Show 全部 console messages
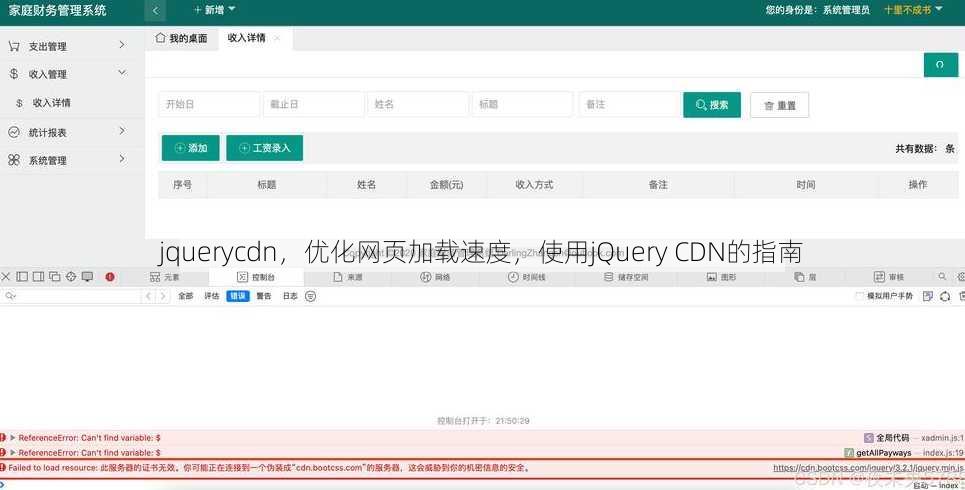 point(185,296)
